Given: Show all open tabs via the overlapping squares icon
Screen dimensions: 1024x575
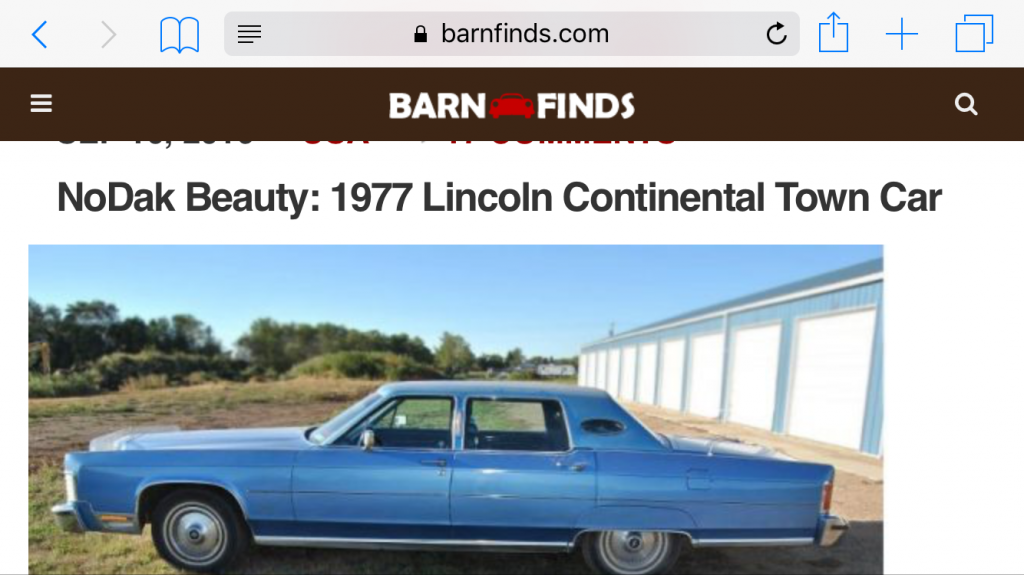Looking at the screenshot, I should (974, 33).
